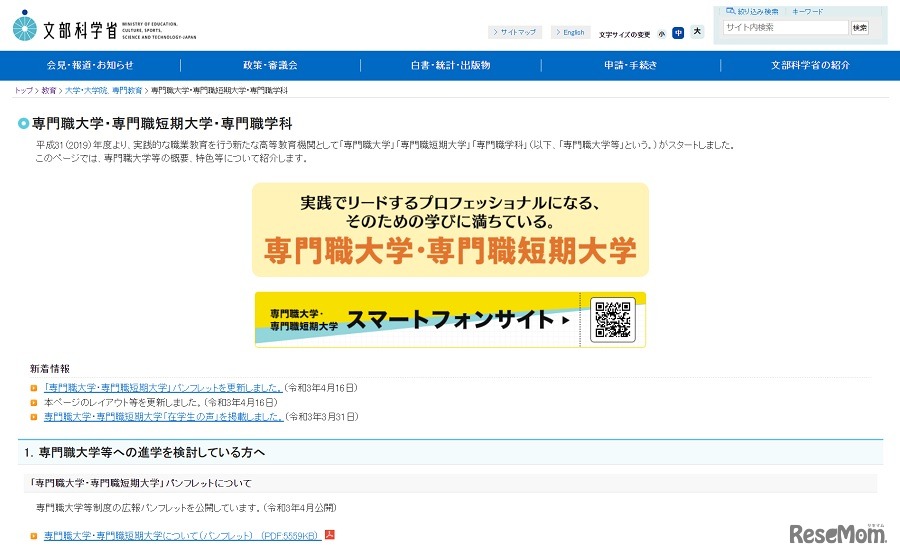Click the 専門職大学・専門職短期大学 yellow banner

tap(450, 230)
